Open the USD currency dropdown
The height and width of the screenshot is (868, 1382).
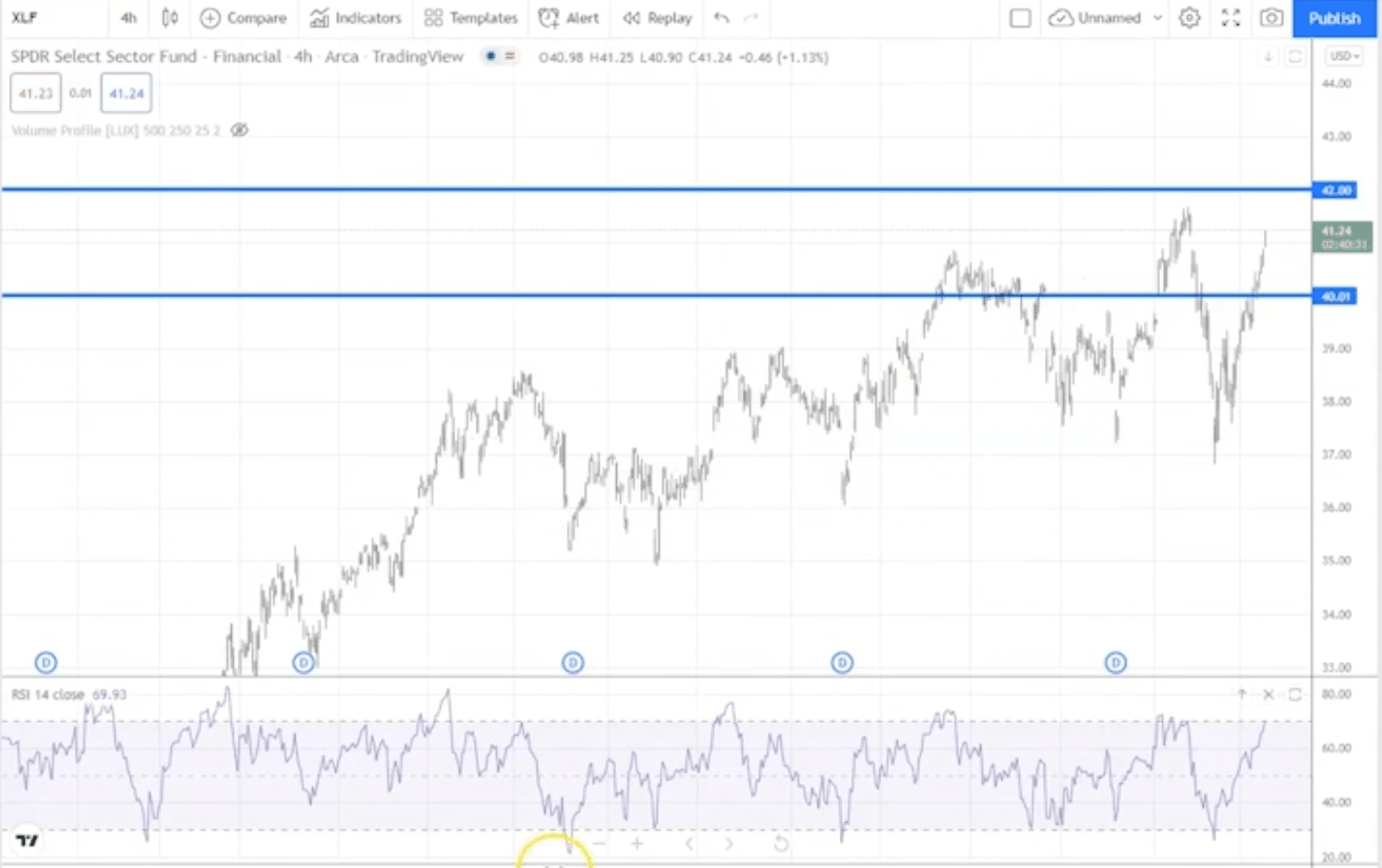pos(1343,56)
